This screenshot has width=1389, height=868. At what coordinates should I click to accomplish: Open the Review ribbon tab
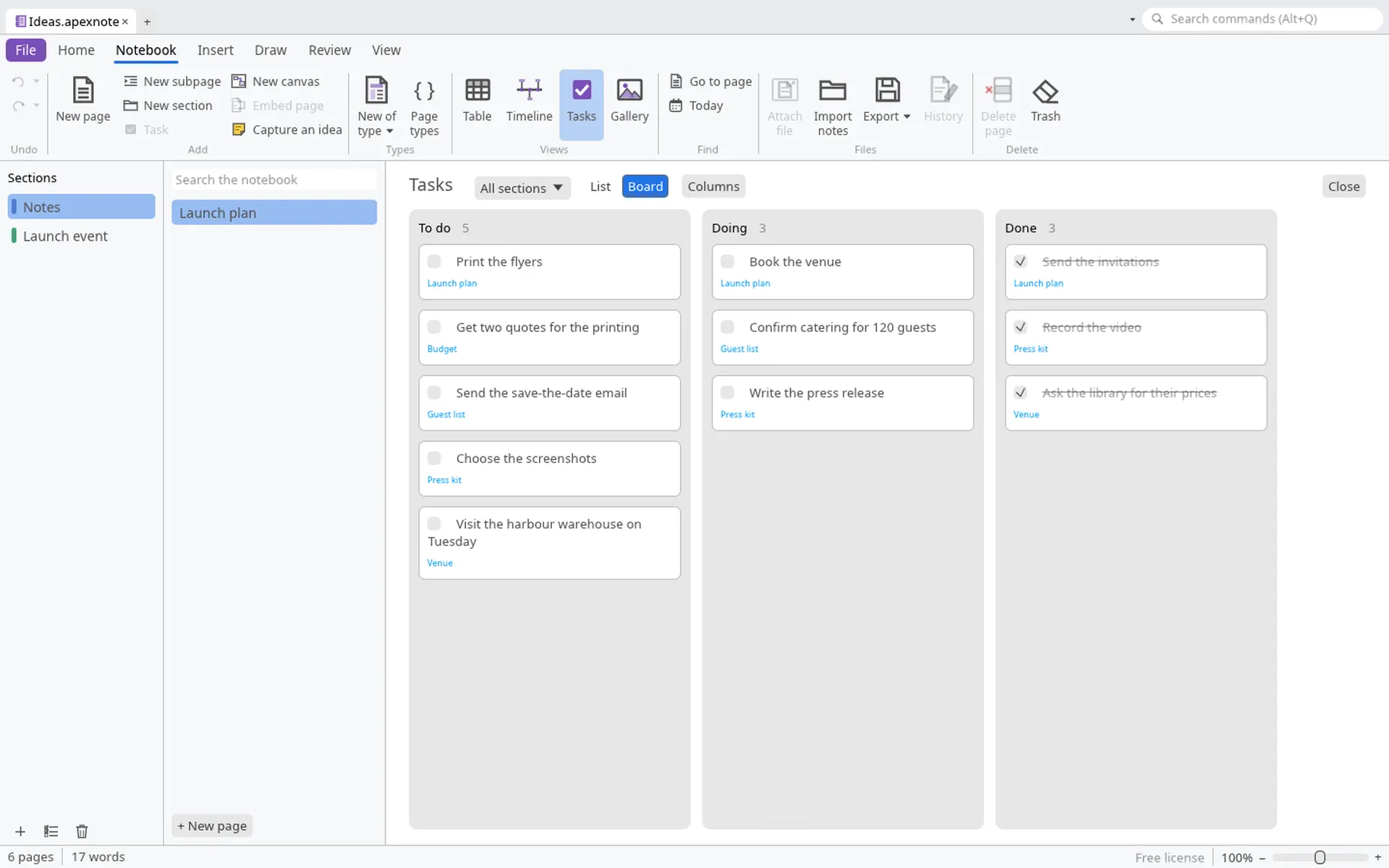[x=329, y=50]
